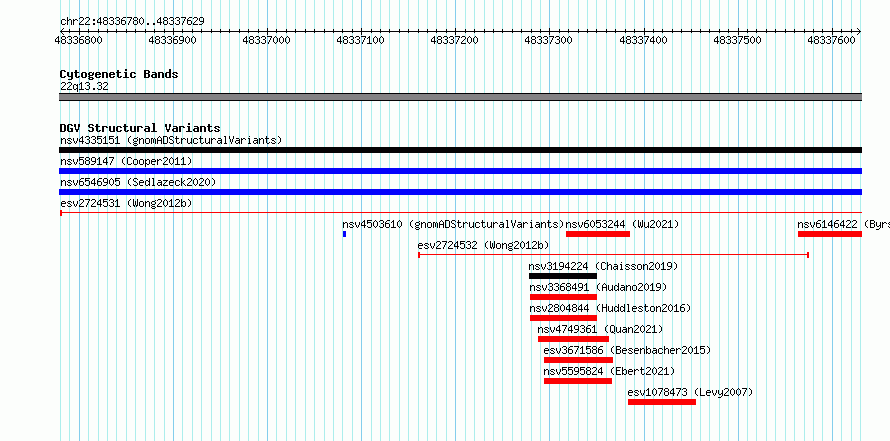Open nsv2804844 (Huddleston2016) label
890x441 pixels.
tap(610, 308)
